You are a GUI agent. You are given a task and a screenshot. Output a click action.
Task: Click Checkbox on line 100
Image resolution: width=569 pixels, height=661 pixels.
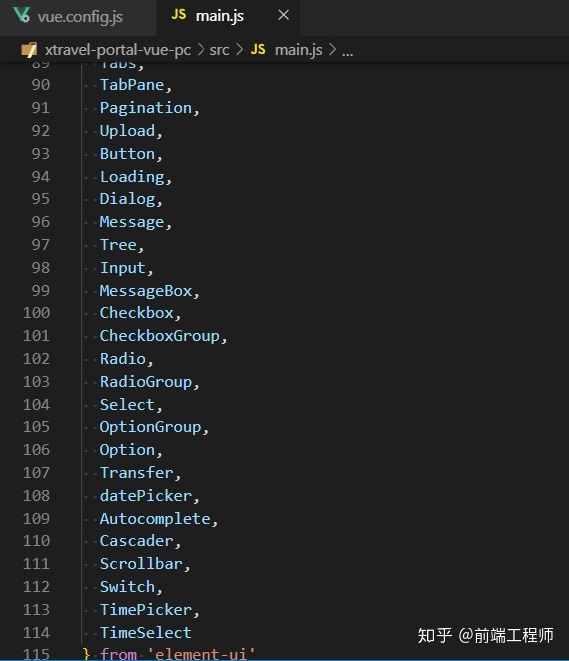(136, 313)
